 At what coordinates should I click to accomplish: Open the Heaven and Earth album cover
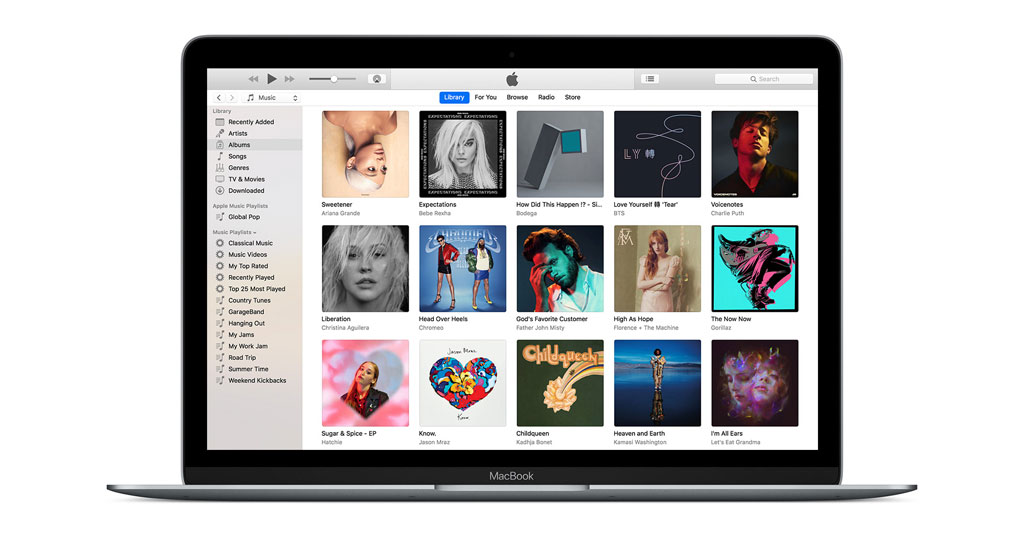coord(657,383)
